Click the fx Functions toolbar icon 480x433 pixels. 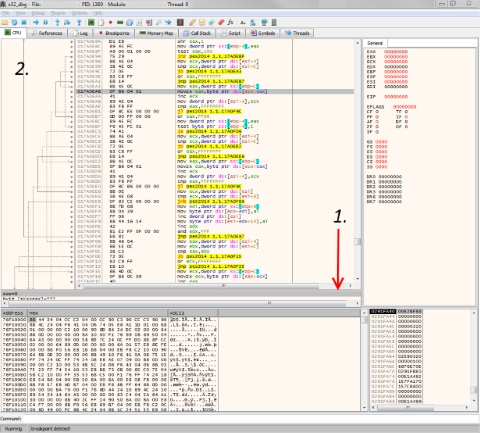pyautogui.click(x=231, y=23)
